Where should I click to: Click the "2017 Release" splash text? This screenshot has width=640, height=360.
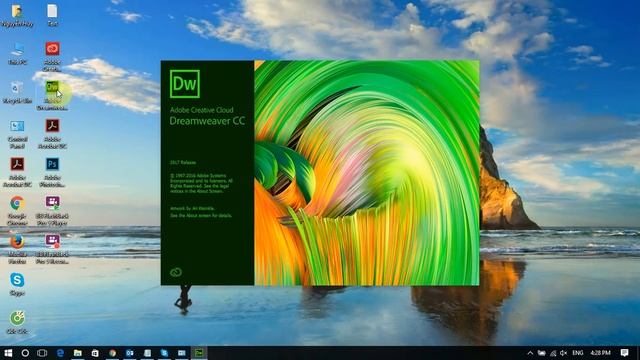[x=183, y=162]
